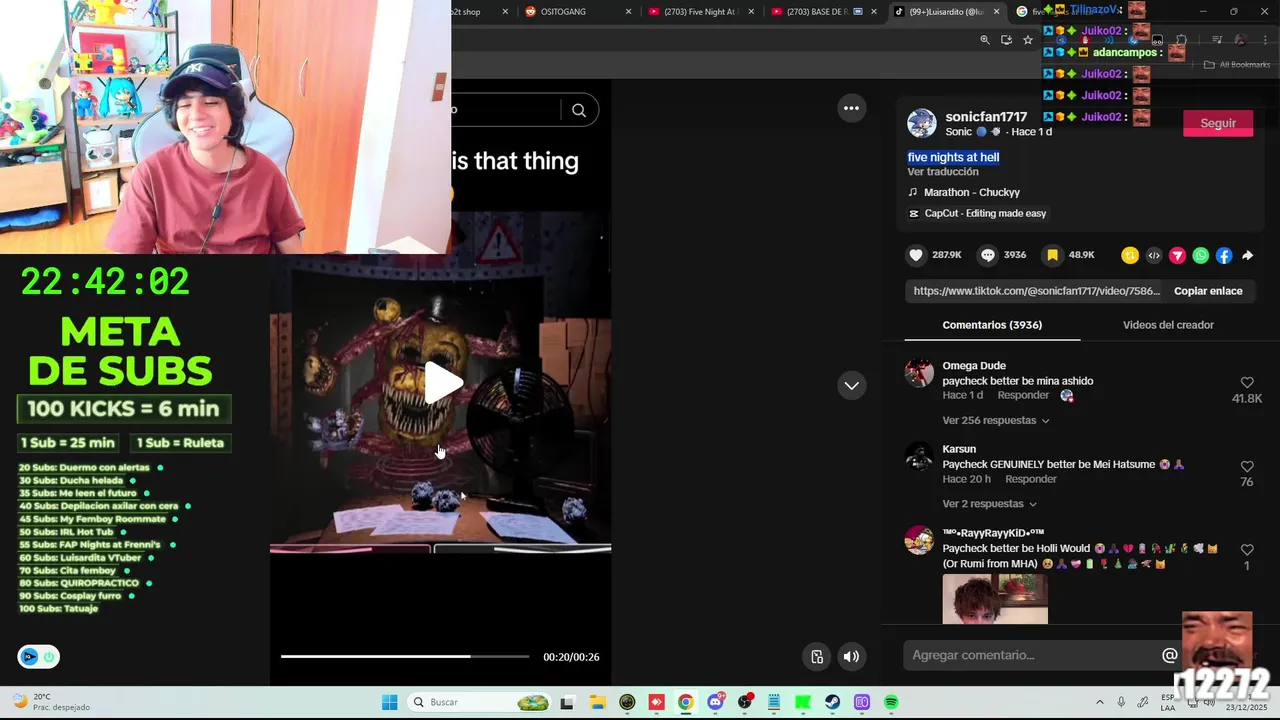Like Omega Dude's comment

[1247, 383]
